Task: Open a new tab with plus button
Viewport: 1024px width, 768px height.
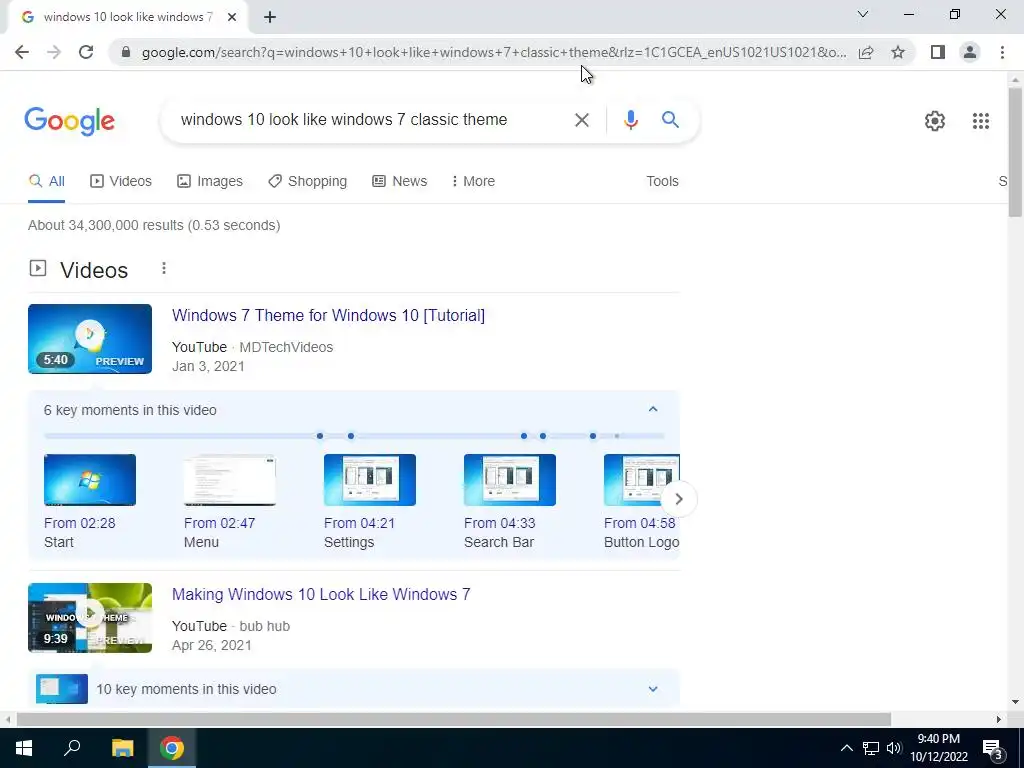Action: pos(270,18)
